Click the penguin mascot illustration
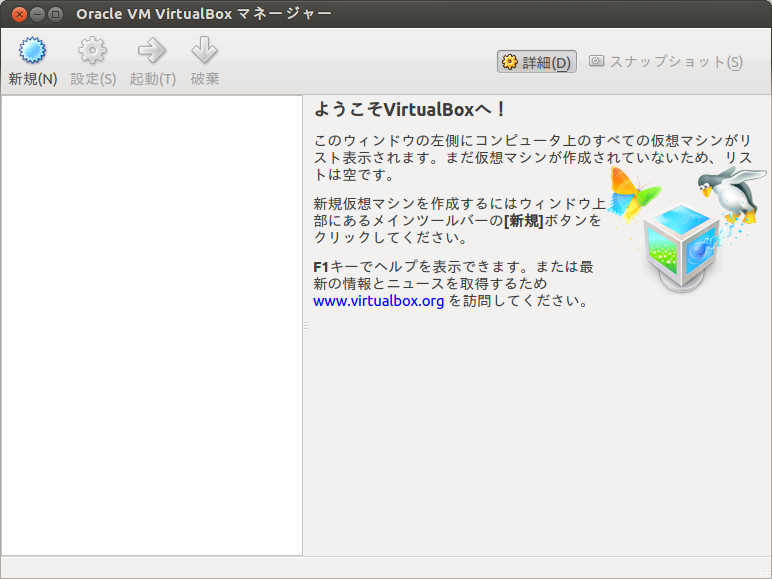The image size is (772, 579). click(729, 196)
